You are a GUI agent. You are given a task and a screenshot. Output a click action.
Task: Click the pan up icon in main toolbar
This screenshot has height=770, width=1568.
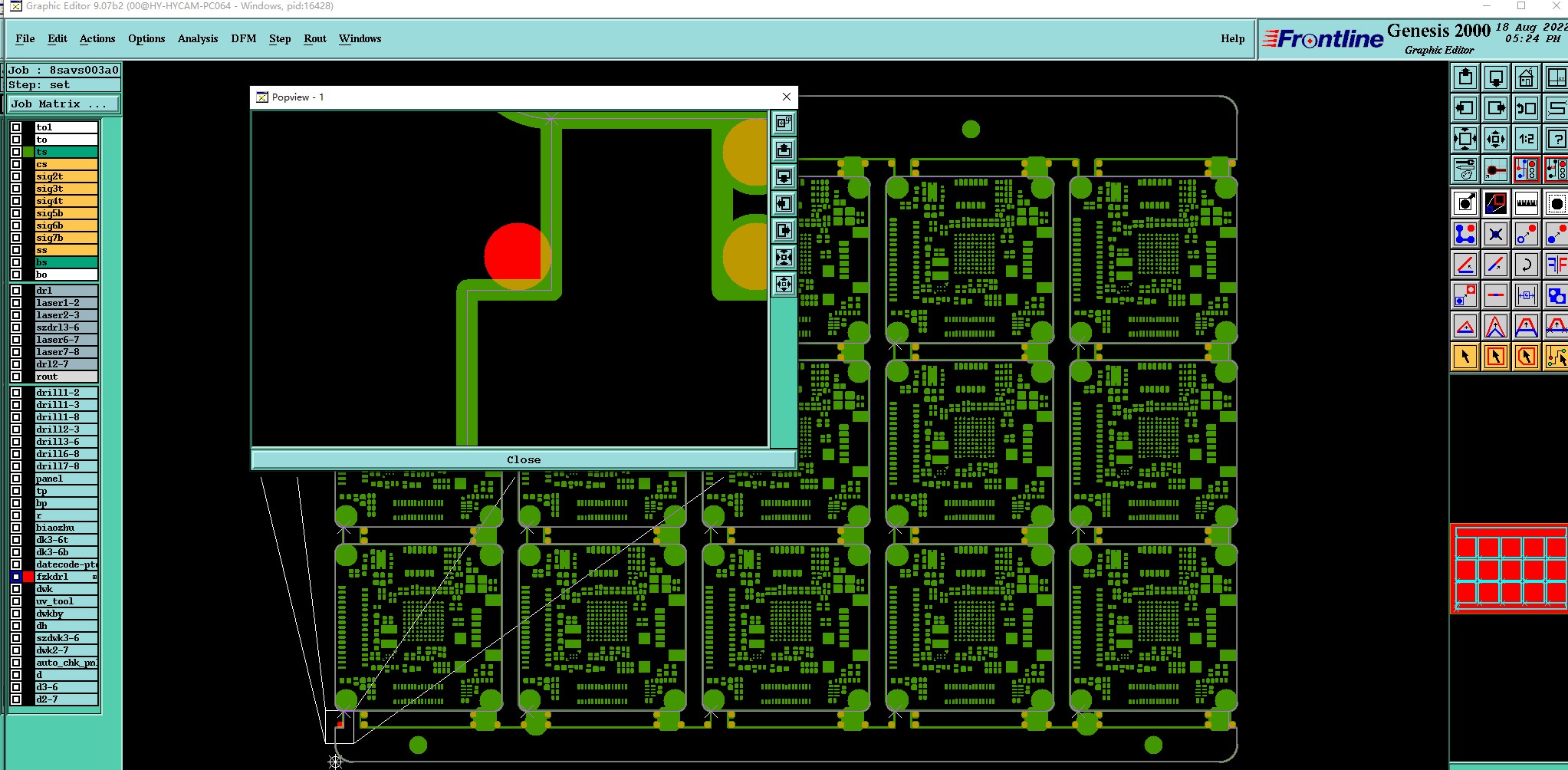[1465, 77]
